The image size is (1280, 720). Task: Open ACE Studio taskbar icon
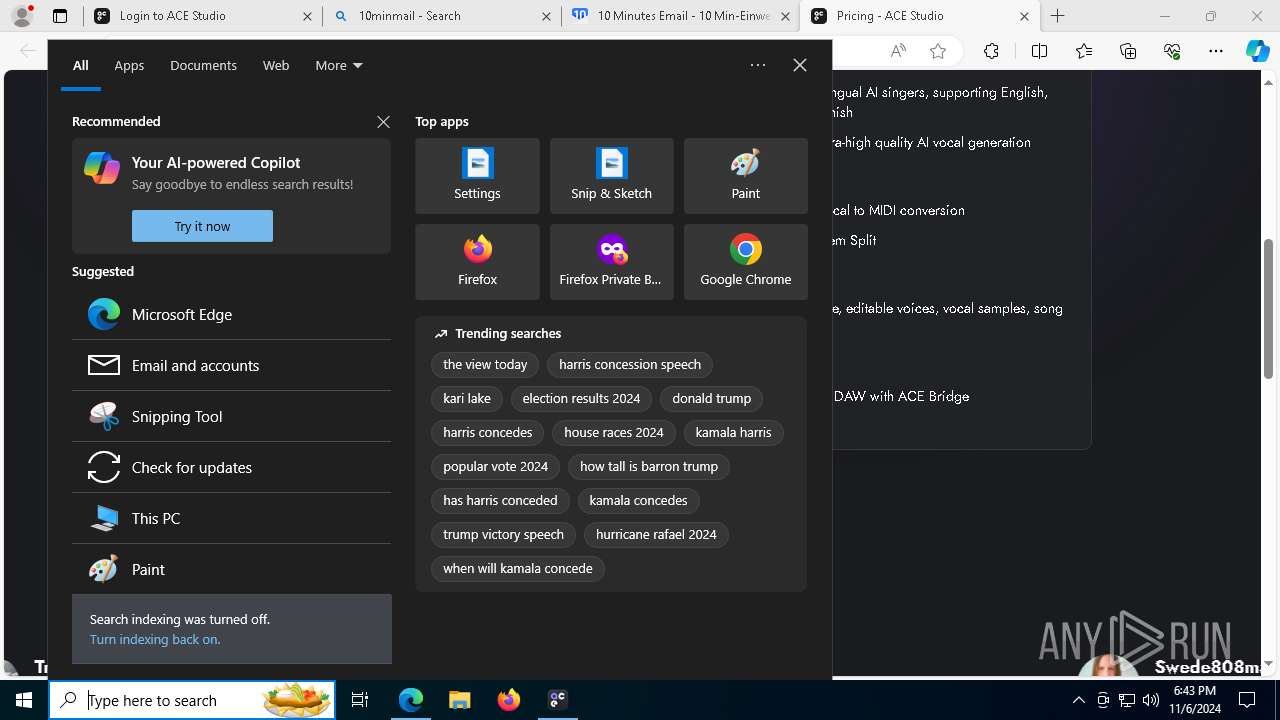point(557,700)
